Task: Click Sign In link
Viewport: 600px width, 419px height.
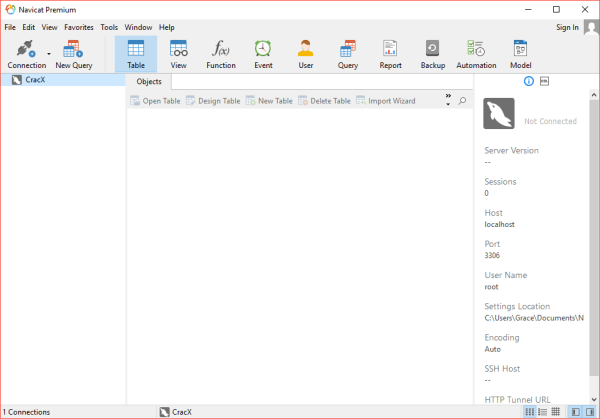Action: 567,28
